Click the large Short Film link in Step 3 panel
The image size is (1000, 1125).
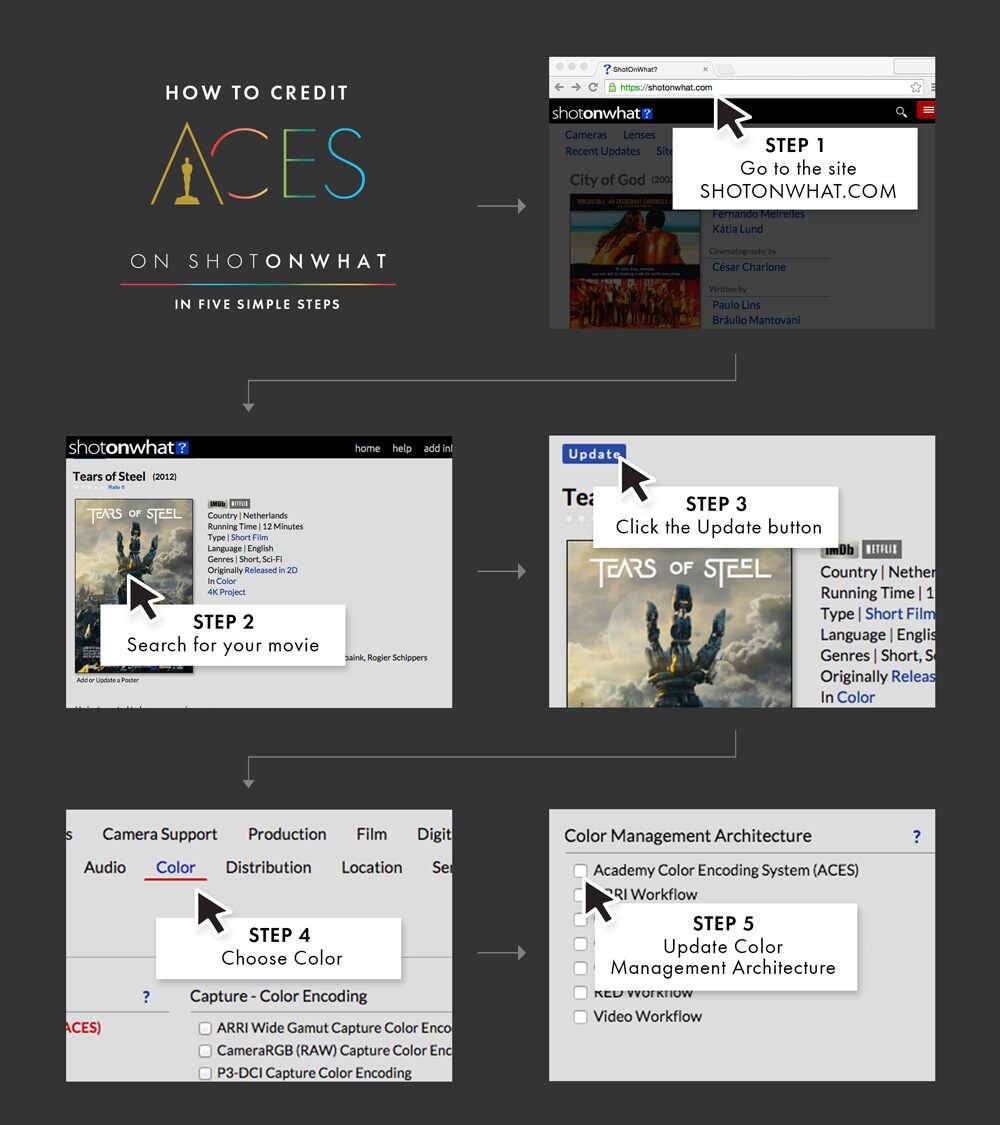(900, 614)
